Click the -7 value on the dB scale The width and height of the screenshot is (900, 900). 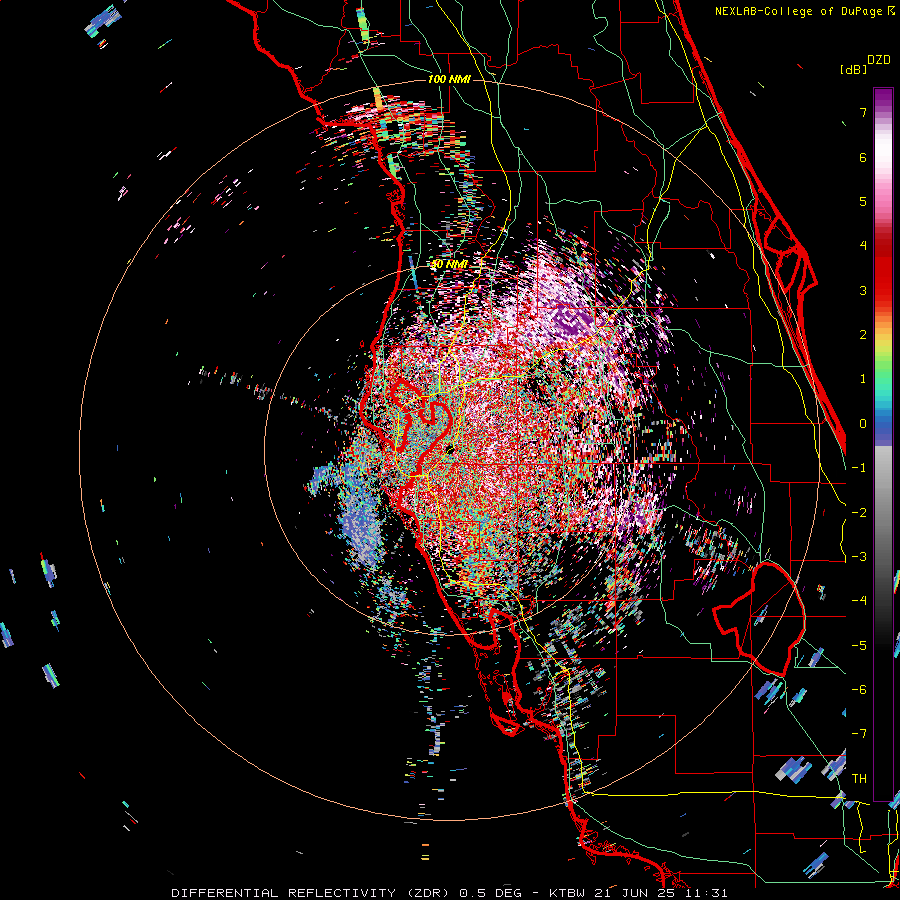pos(859,734)
